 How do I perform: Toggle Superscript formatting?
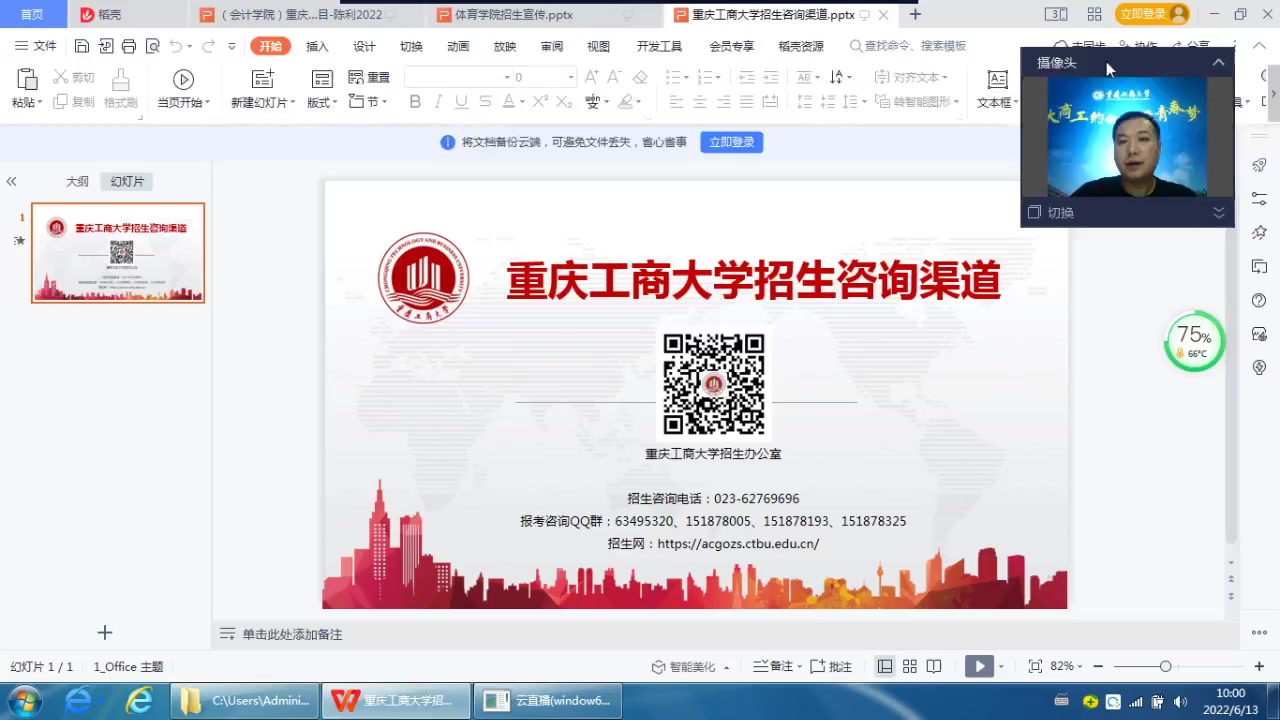(540, 101)
